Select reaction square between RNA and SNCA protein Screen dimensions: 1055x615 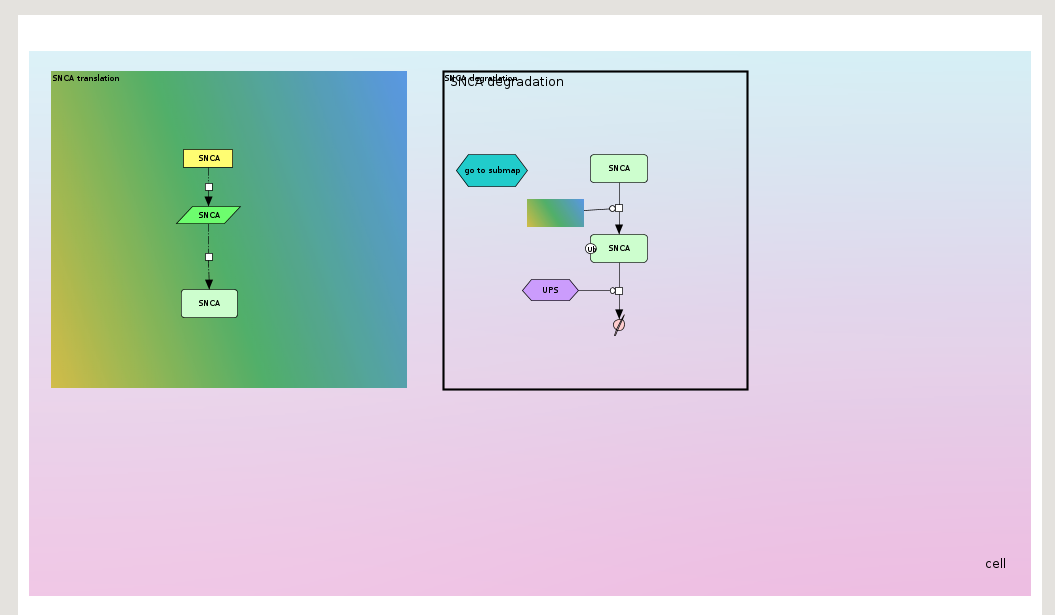pos(209,257)
